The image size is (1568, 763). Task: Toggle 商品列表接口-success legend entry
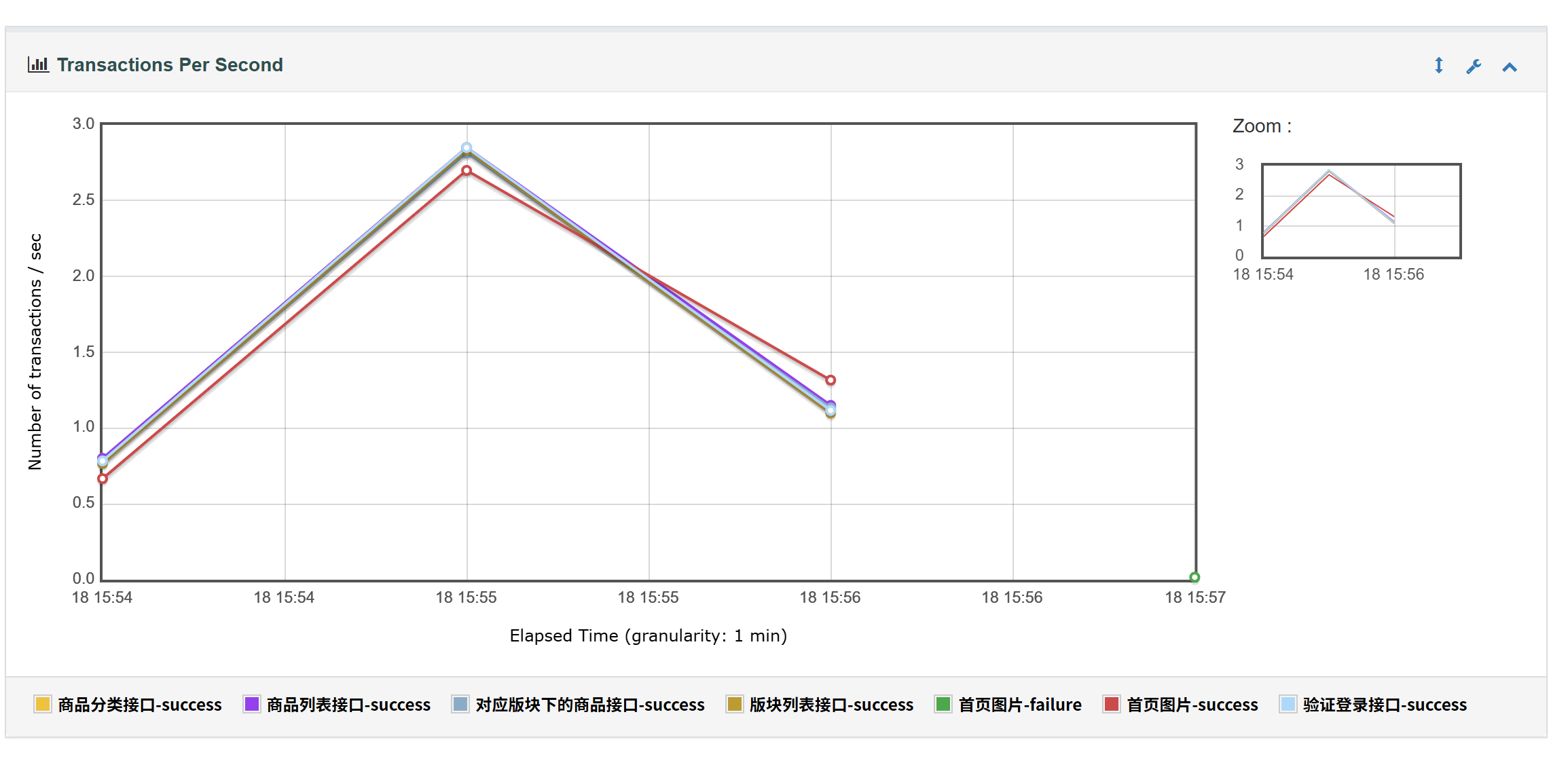(348, 705)
